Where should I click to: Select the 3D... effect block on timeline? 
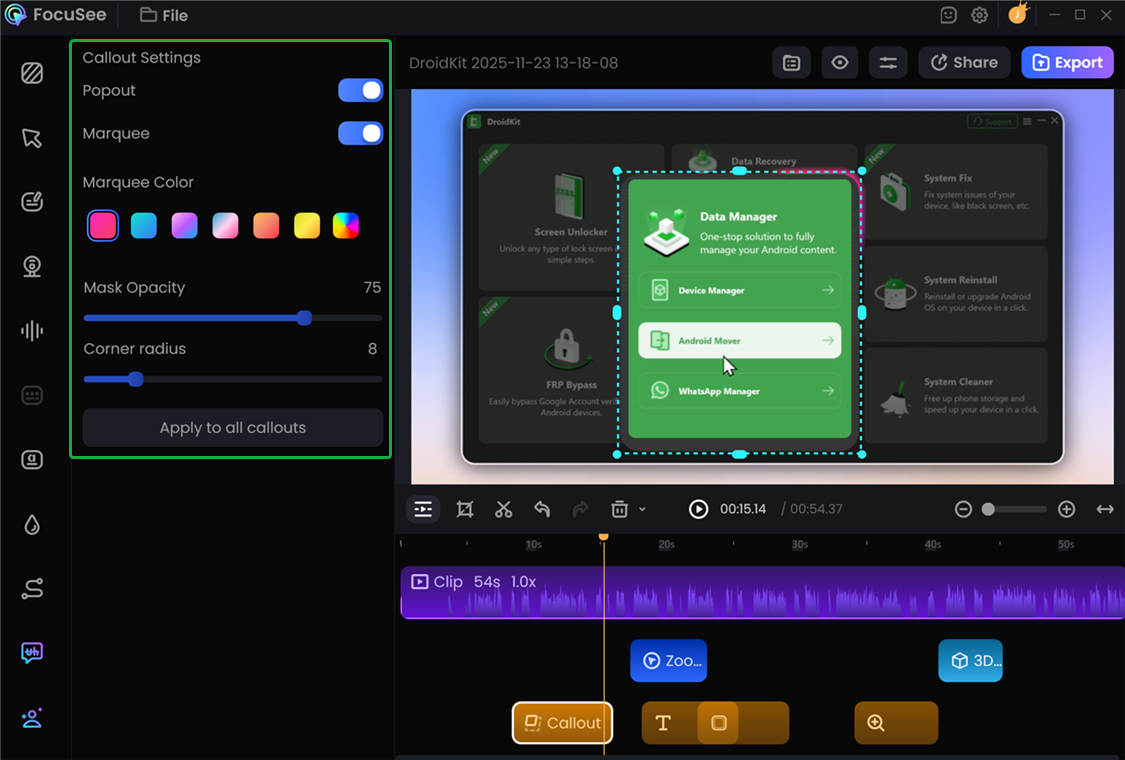click(971, 660)
